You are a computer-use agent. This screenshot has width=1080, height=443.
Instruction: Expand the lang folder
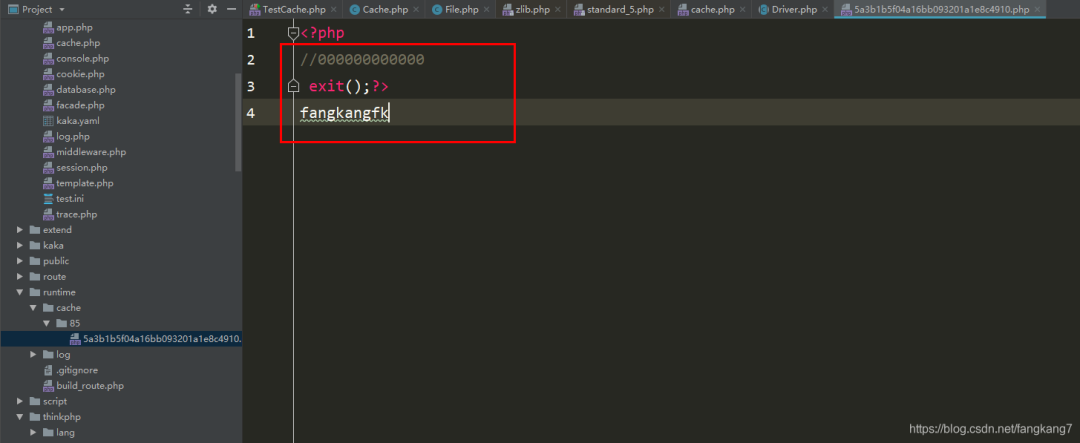(33, 433)
